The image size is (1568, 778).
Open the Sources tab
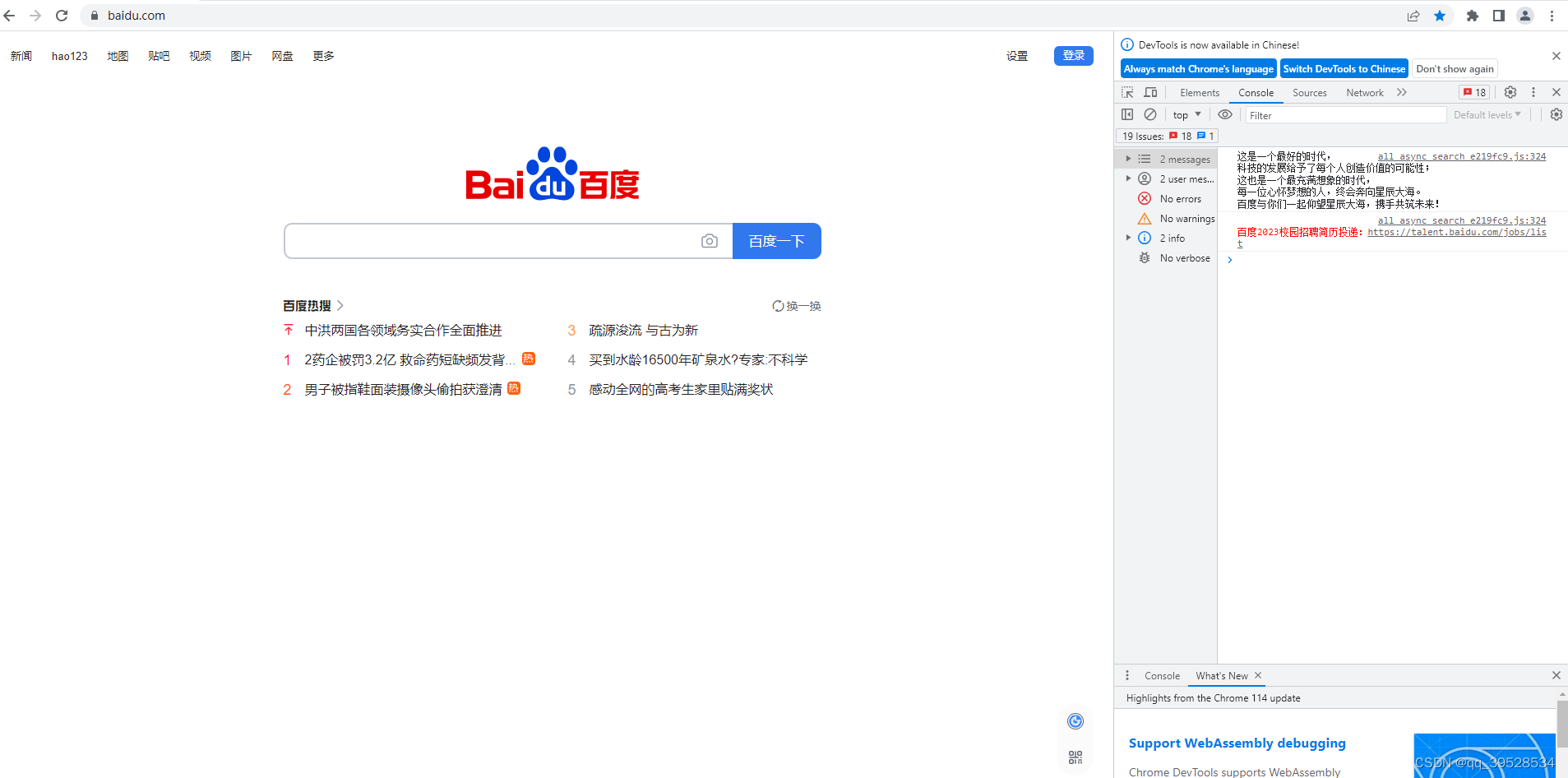coord(1310,92)
